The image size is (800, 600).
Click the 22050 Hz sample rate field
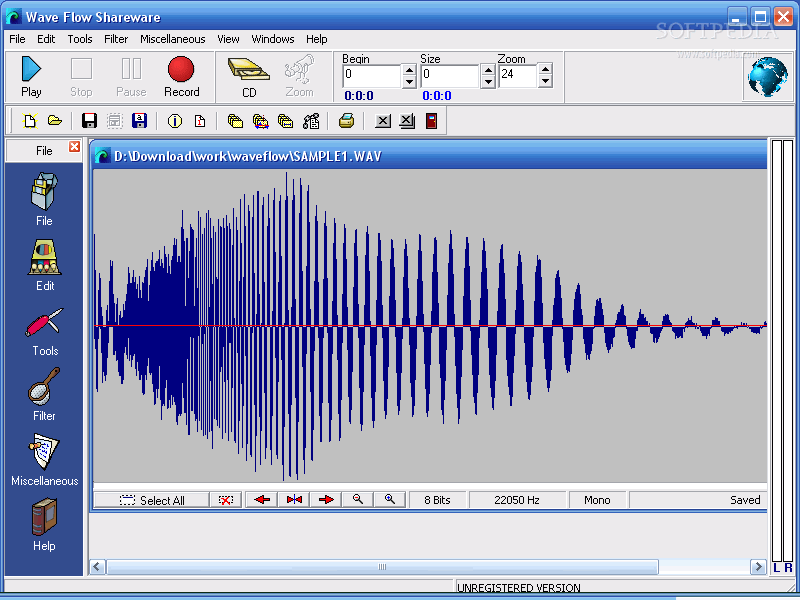pos(517,500)
